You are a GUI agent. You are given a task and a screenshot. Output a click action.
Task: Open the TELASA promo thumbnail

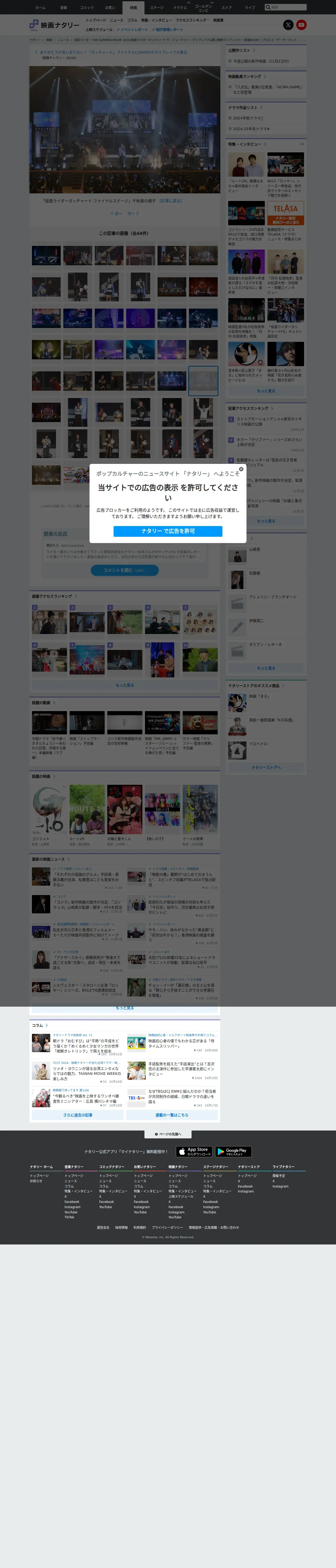point(285,213)
